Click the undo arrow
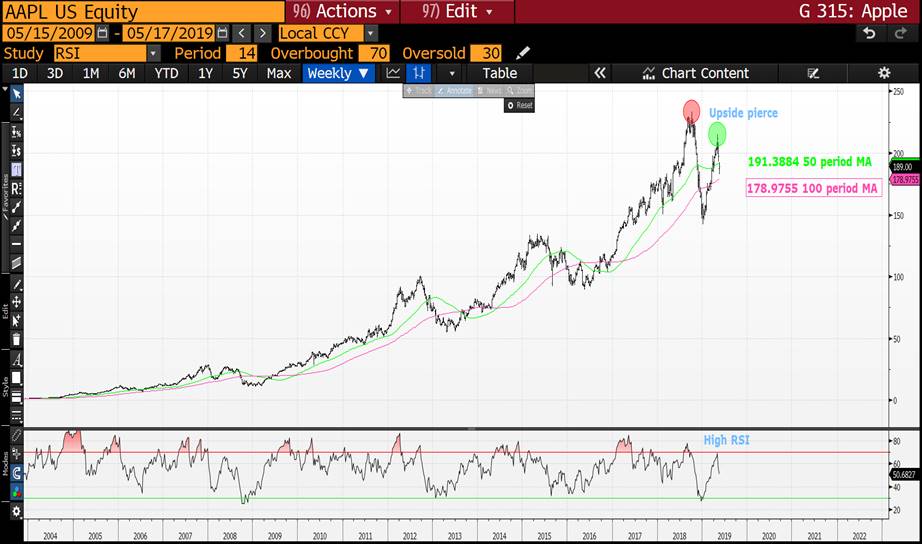The image size is (922, 544). tap(868, 34)
